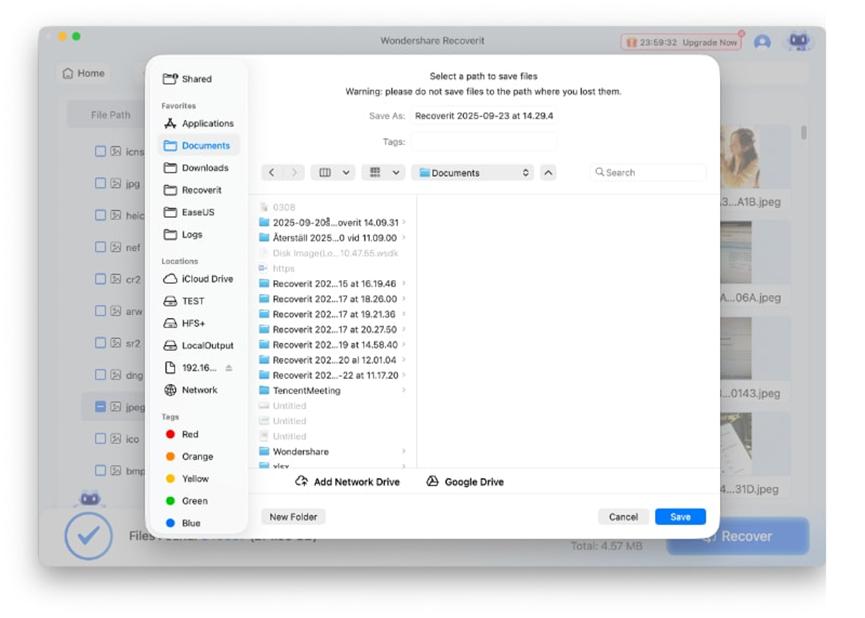Select iCloud Drive in Locations
Image resolution: width=865 pixels, height=618 pixels.
click(x=207, y=279)
